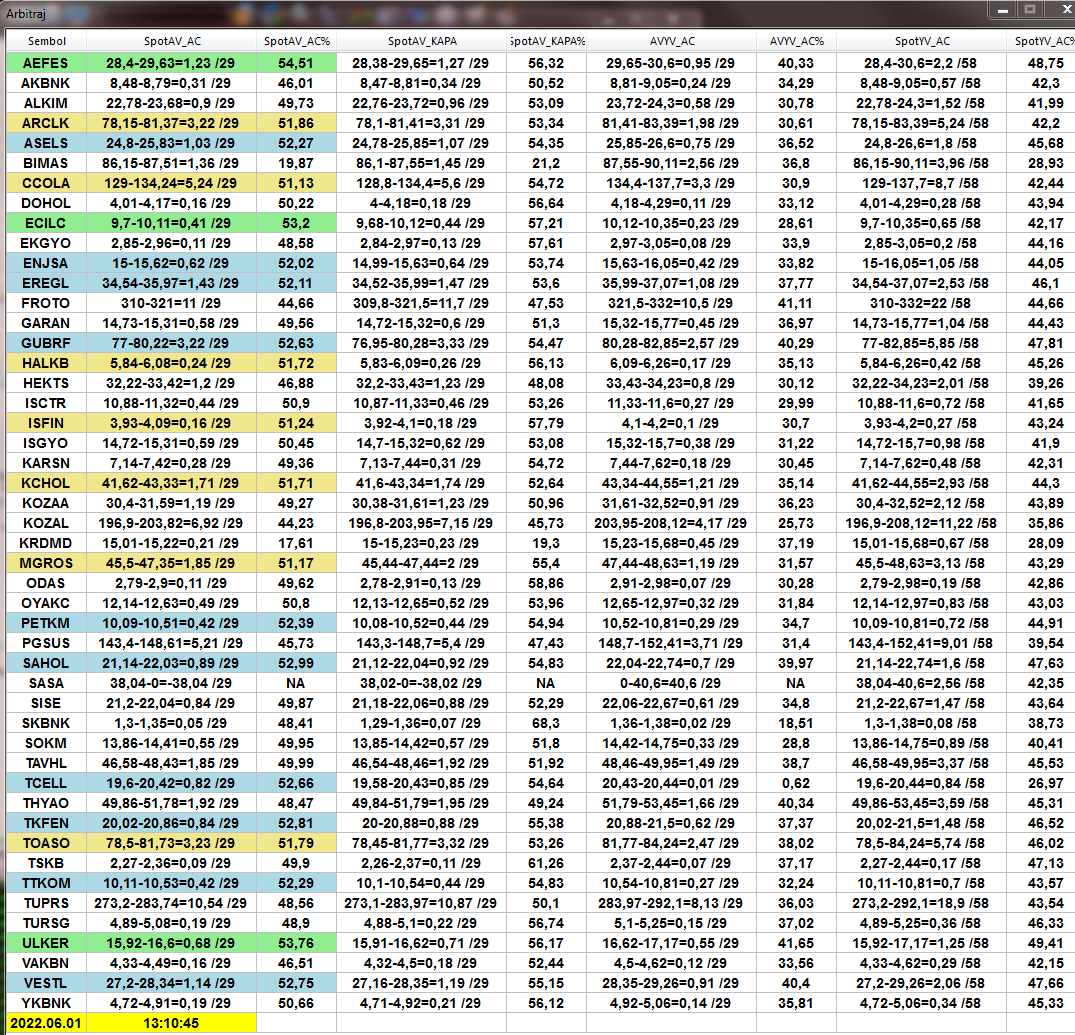
Task: Select the CCOLA symbol cell
Action: [46, 183]
